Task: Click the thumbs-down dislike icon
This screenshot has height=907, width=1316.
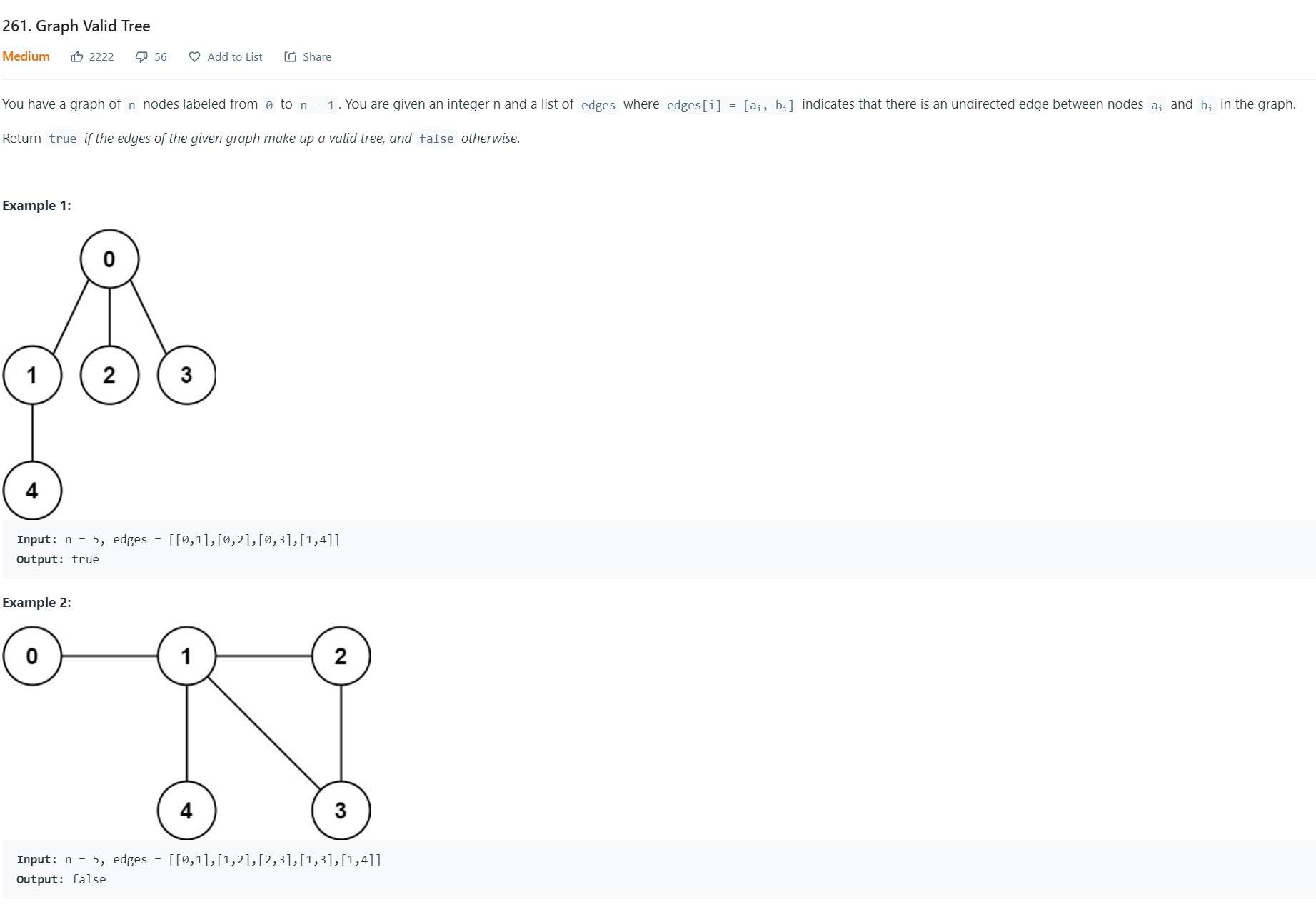Action: click(141, 56)
